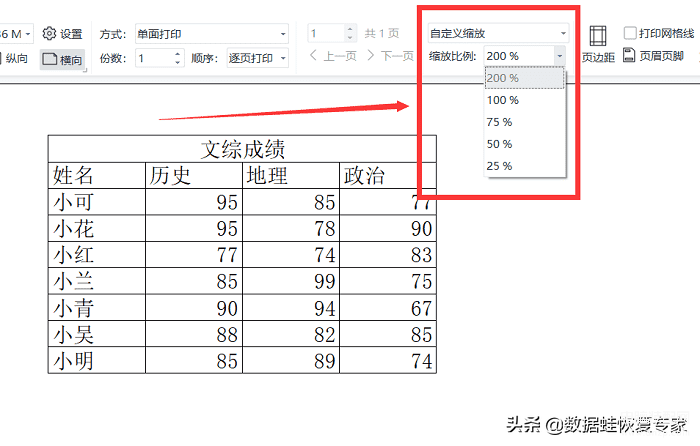Click the name cell 小可
The height and width of the screenshot is (446, 700).
(97, 202)
